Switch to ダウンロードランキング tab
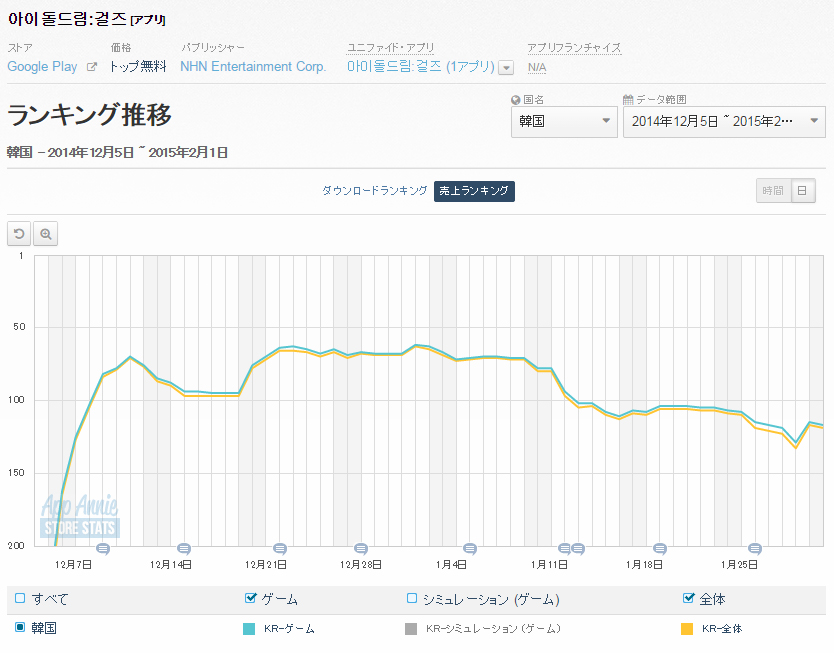The width and height of the screenshot is (834, 653). (374, 190)
